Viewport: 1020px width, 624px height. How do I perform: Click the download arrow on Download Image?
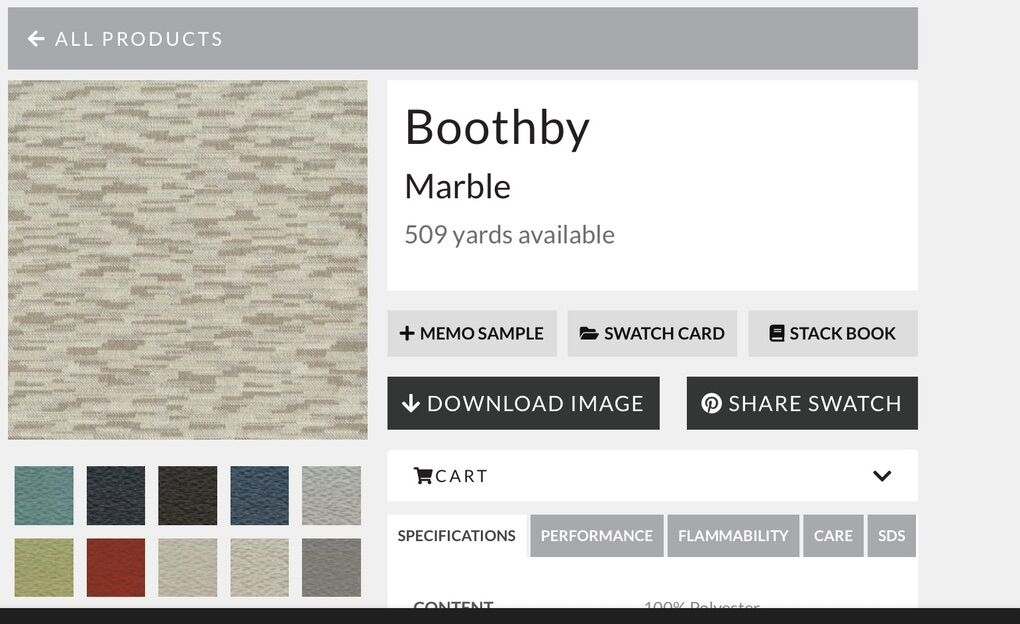(412, 403)
